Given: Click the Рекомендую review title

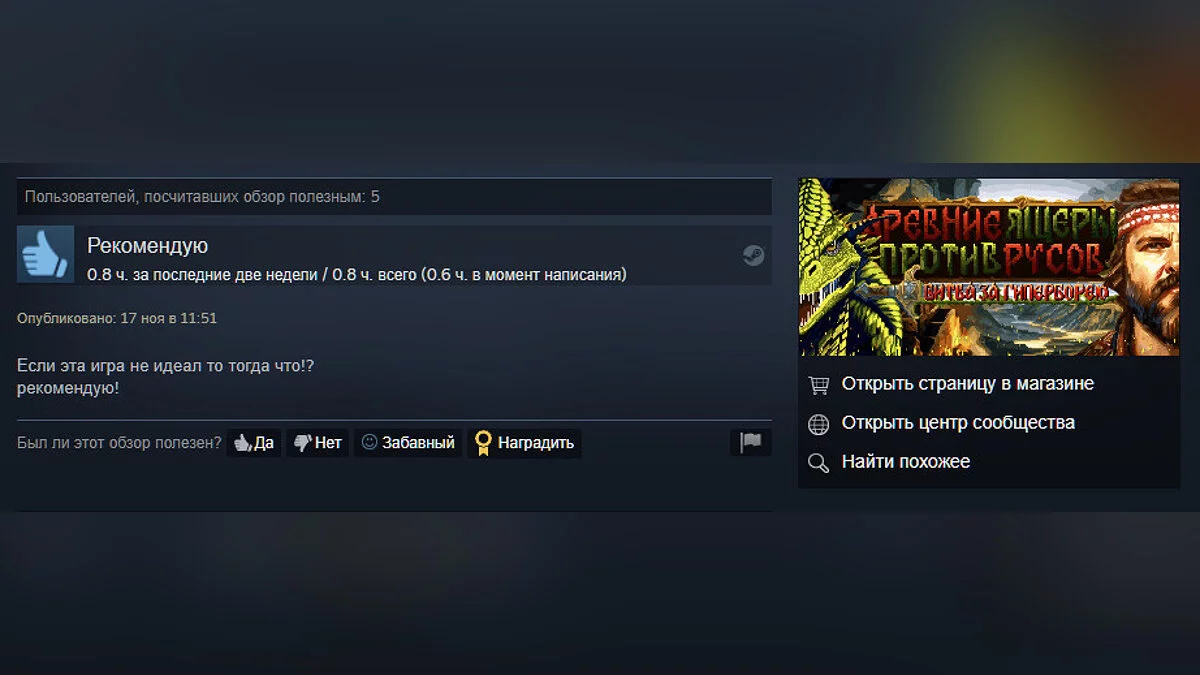Looking at the screenshot, I should (147, 246).
